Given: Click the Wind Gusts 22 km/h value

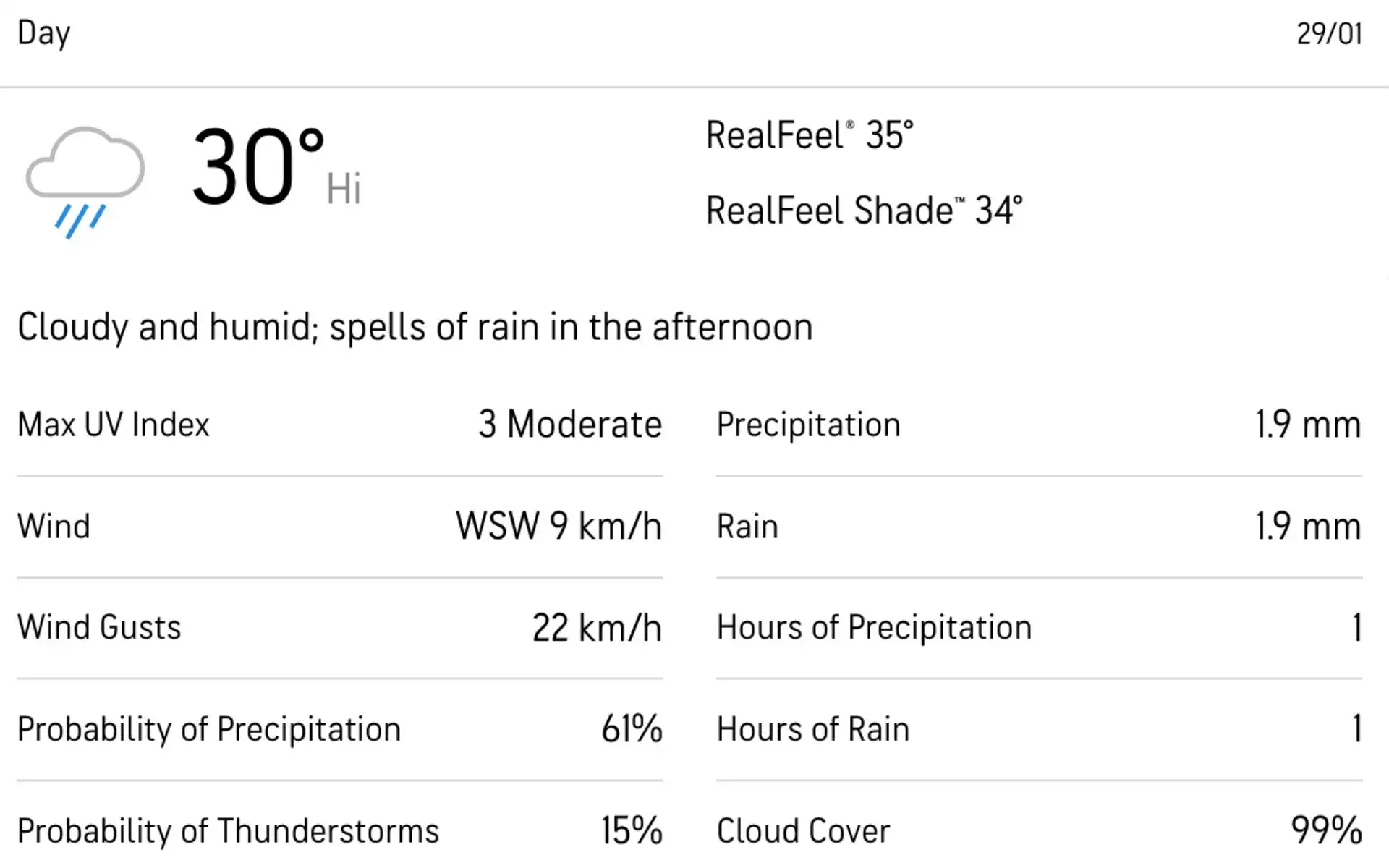Looking at the screenshot, I should tap(598, 628).
